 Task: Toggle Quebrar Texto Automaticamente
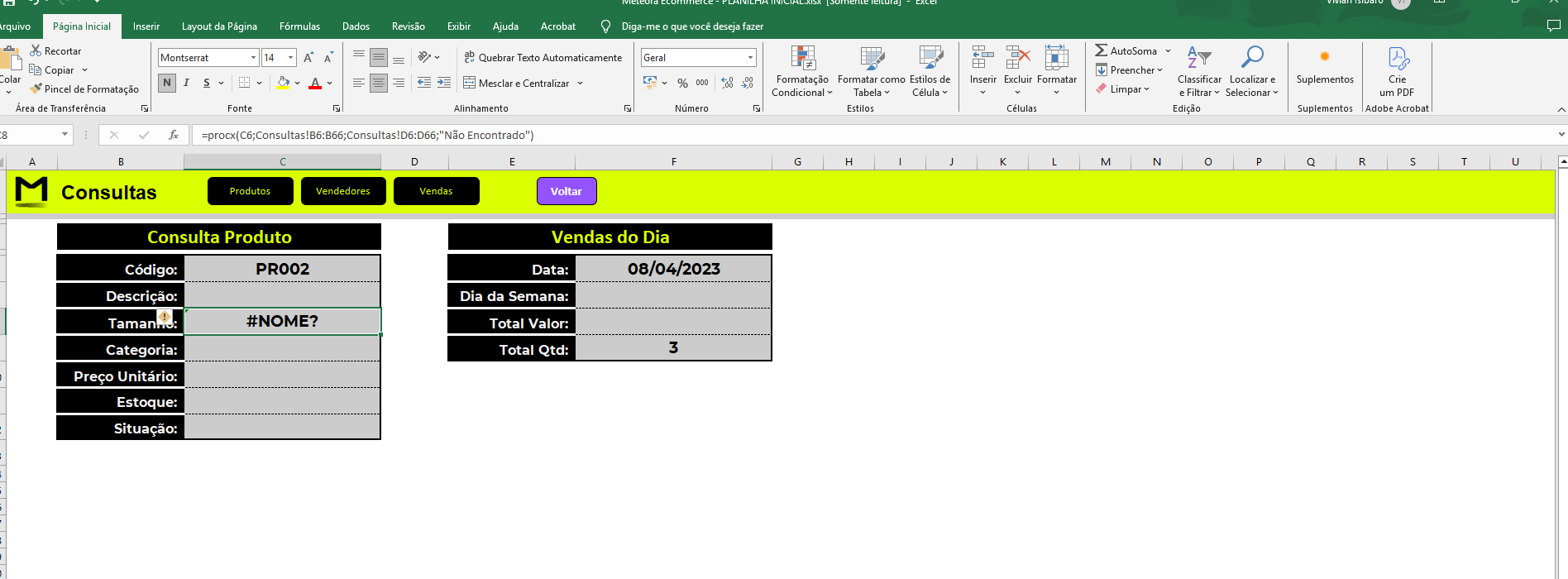click(543, 57)
